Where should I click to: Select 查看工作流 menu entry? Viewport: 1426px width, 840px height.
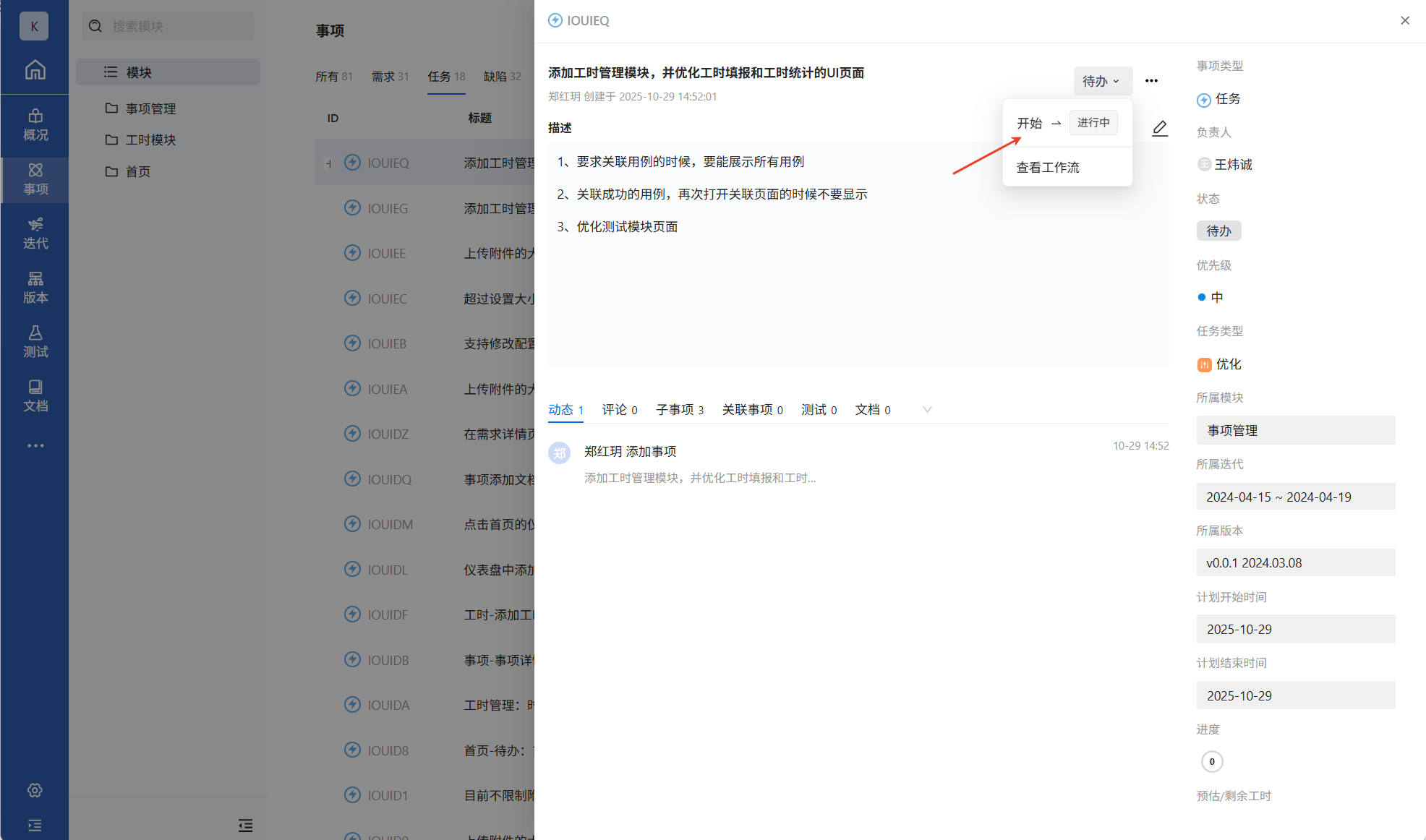[1048, 167]
